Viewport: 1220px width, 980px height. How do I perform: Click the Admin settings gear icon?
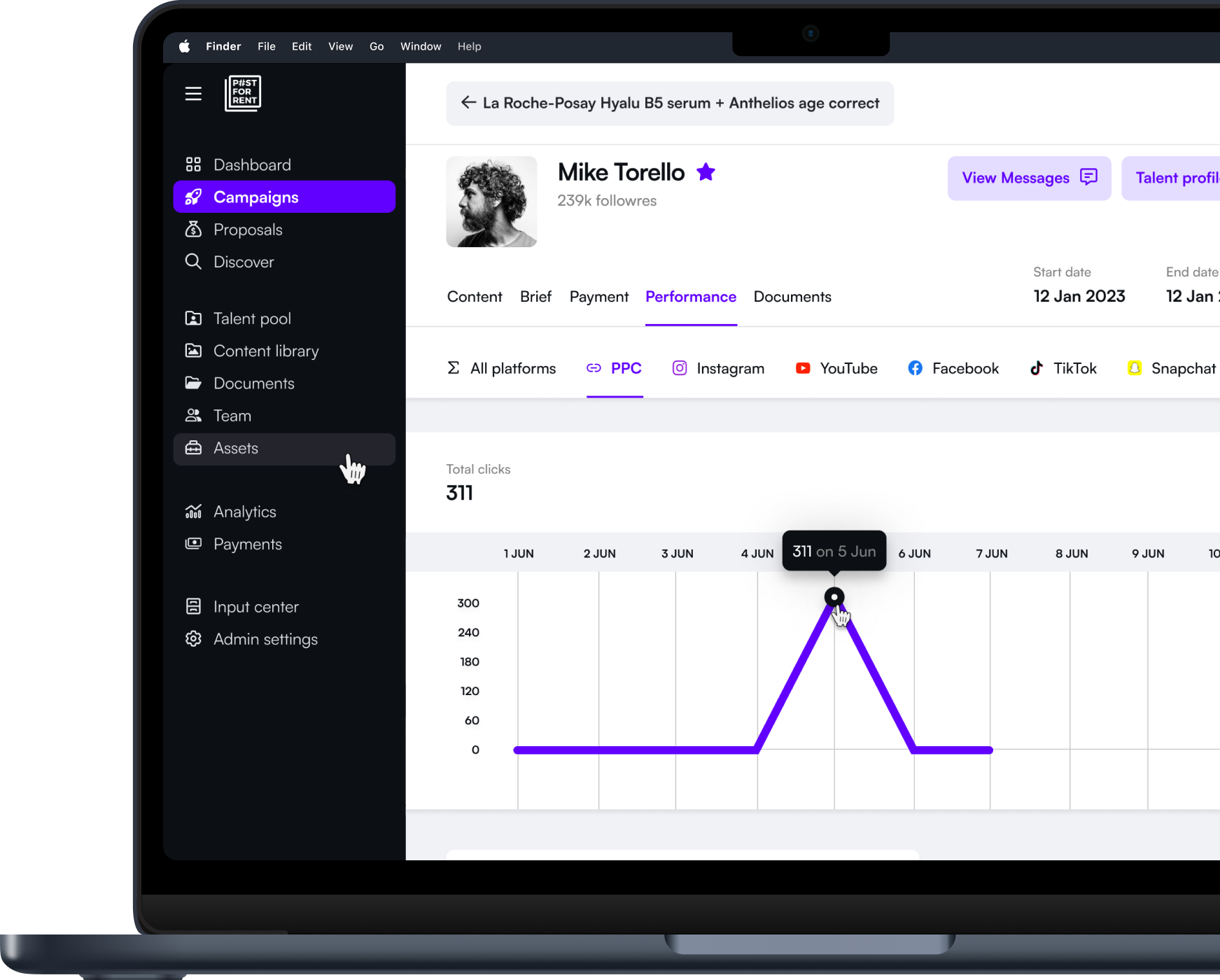click(193, 639)
